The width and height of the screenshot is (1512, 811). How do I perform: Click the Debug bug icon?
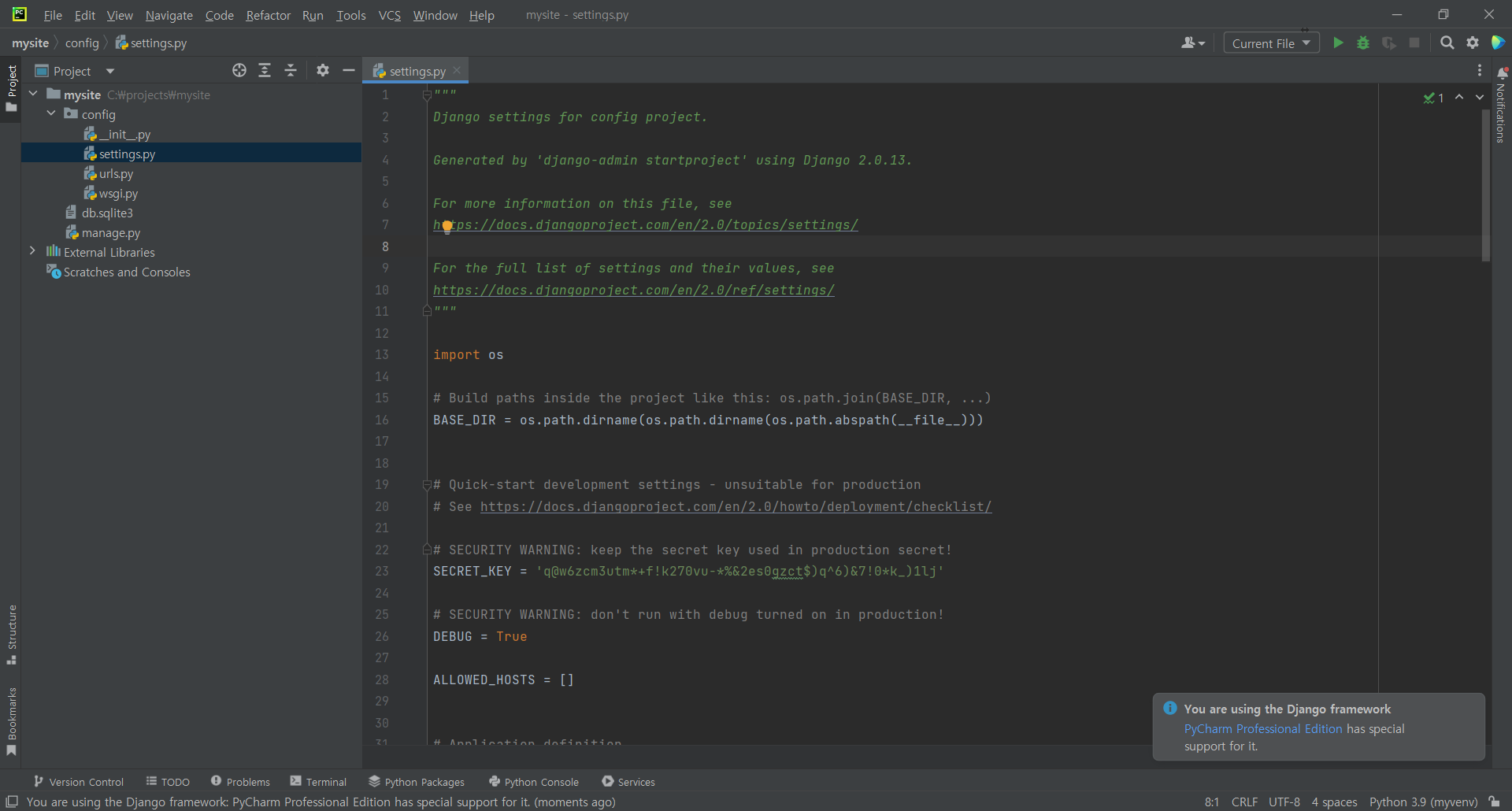point(1363,43)
